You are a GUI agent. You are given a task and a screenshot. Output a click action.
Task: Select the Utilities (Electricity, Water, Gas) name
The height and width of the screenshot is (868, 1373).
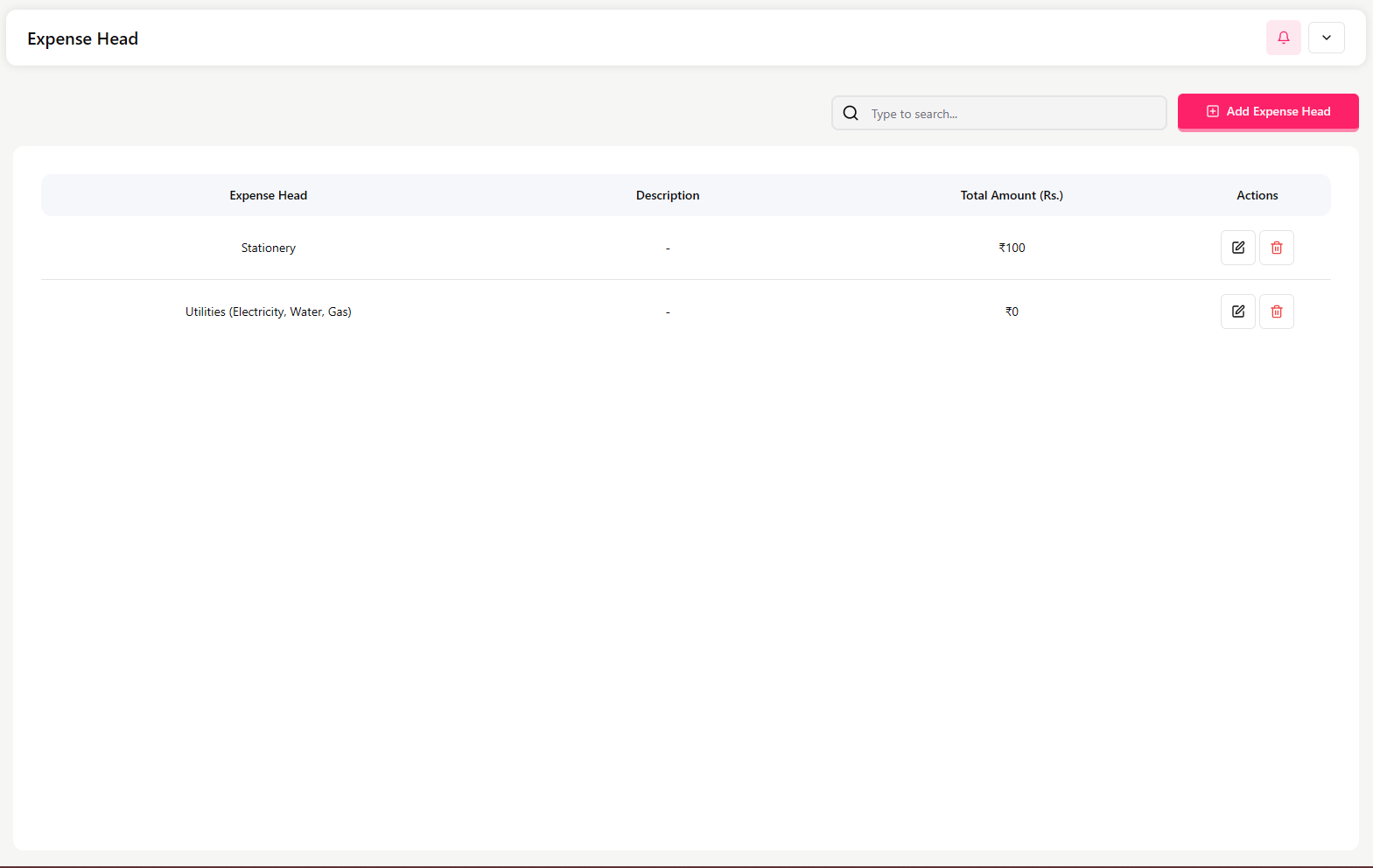click(x=268, y=311)
